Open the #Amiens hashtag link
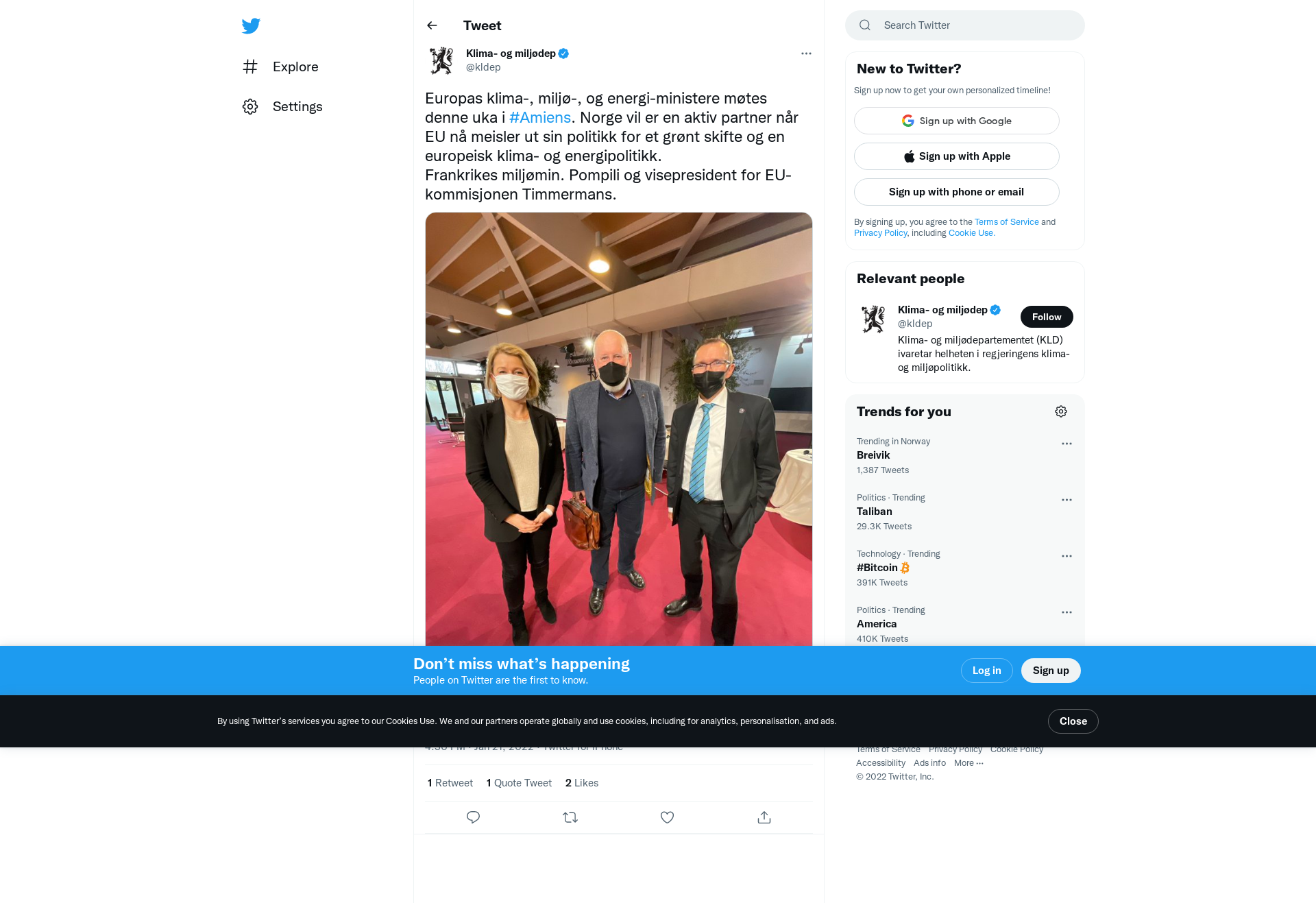Screen dimensions: 1316x903 tap(539, 117)
